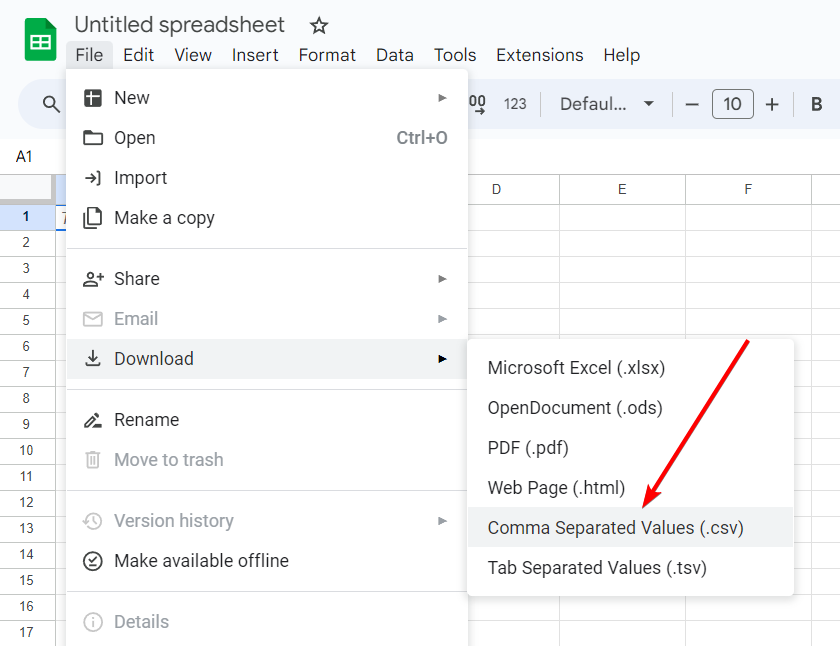Choose OpenDocument (.ods) download
The height and width of the screenshot is (646, 840).
pos(630,408)
